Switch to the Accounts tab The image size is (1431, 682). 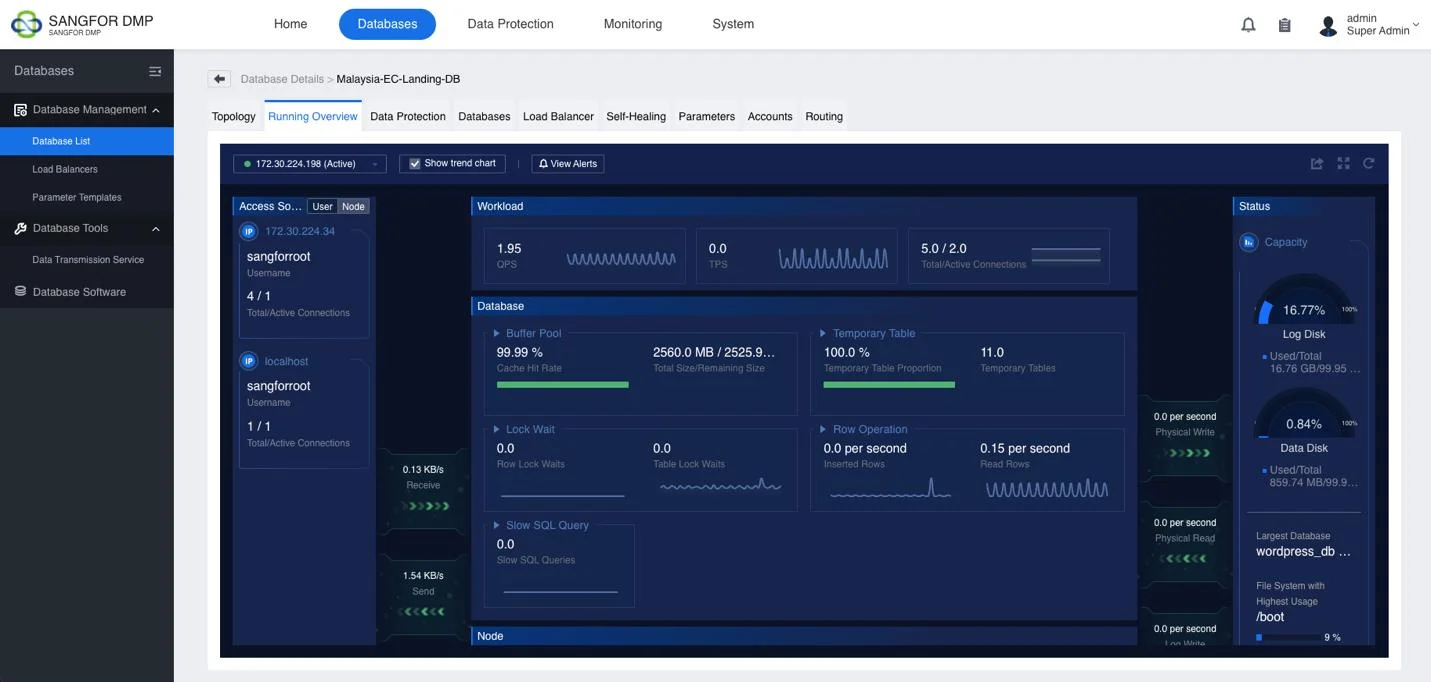(770, 117)
